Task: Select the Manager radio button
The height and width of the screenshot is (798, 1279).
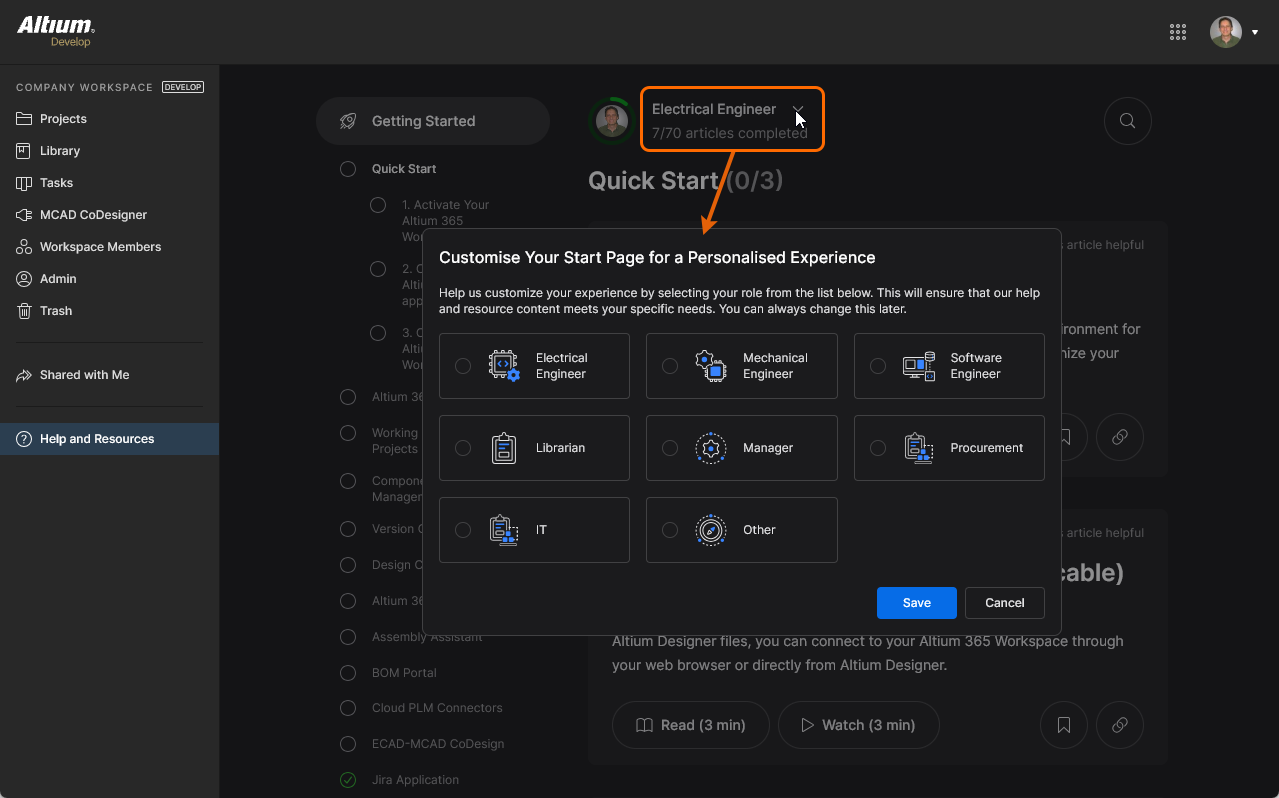Action: pos(670,448)
